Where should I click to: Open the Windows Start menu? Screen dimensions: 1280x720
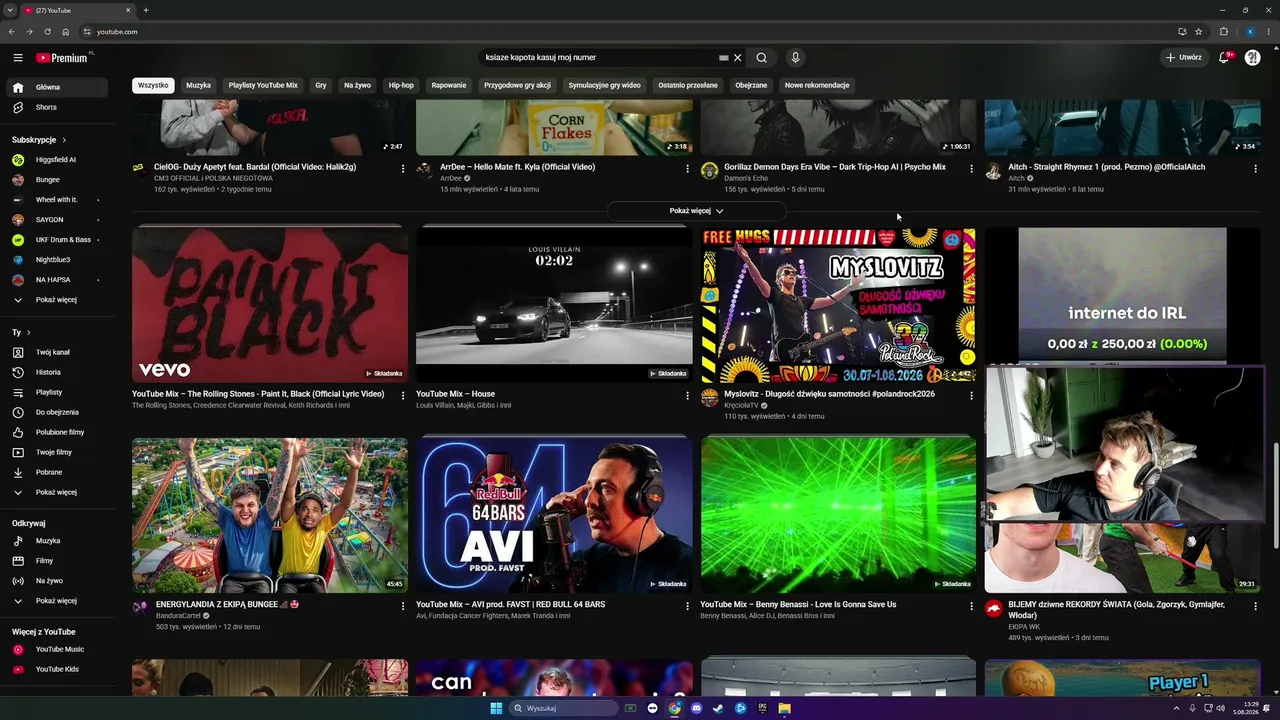click(x=496, y=709)
